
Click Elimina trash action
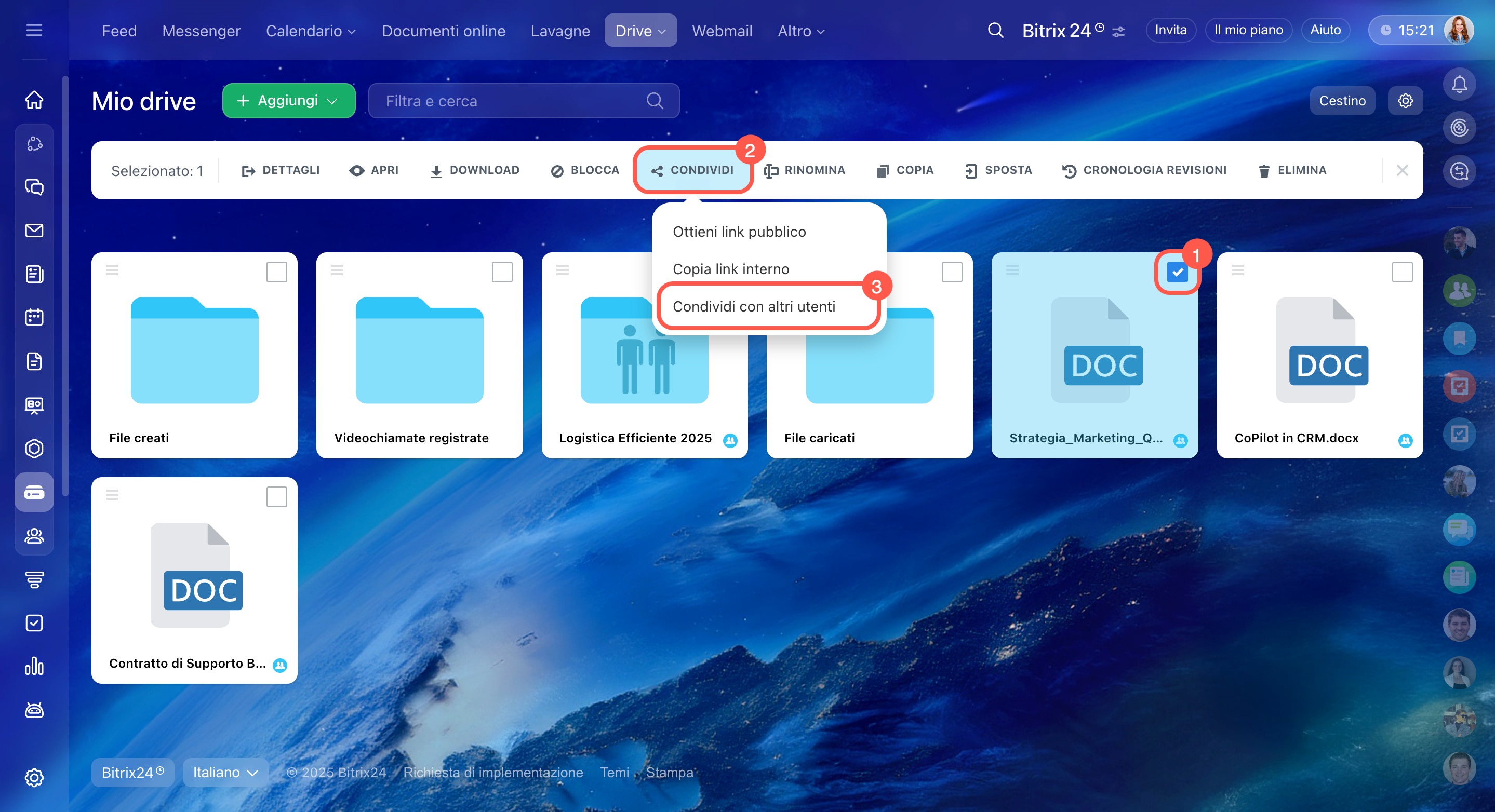[1292, 170]
